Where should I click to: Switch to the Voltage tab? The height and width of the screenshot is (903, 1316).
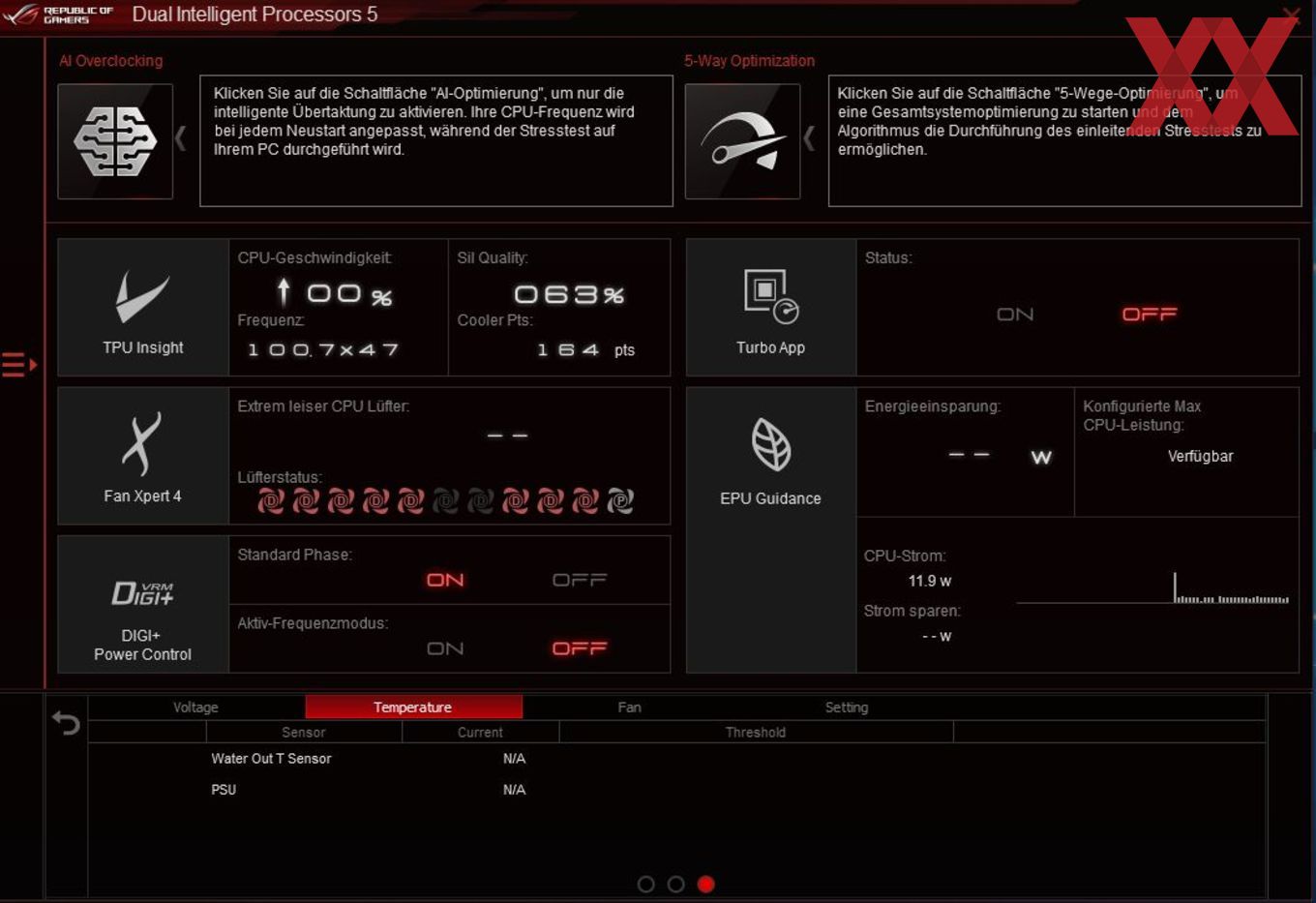195,707
